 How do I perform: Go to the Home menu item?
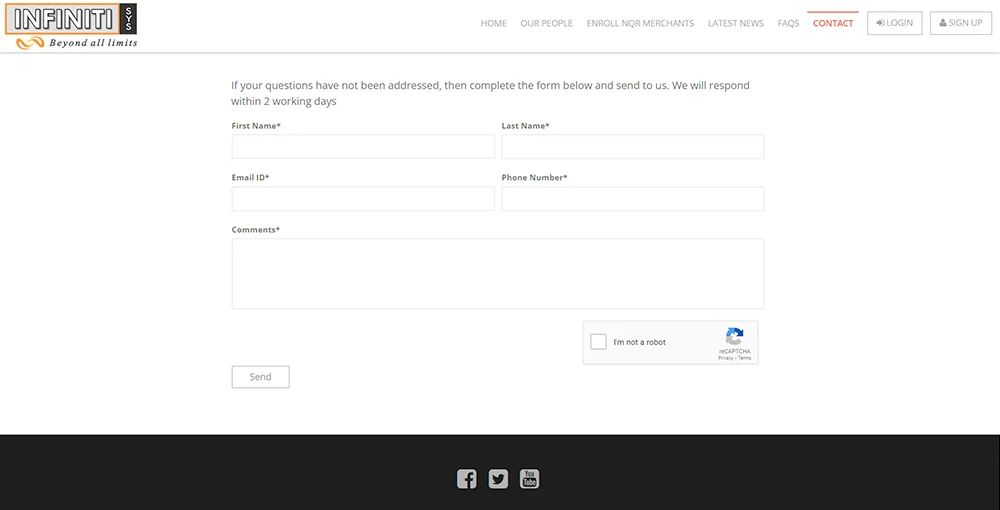494,23
